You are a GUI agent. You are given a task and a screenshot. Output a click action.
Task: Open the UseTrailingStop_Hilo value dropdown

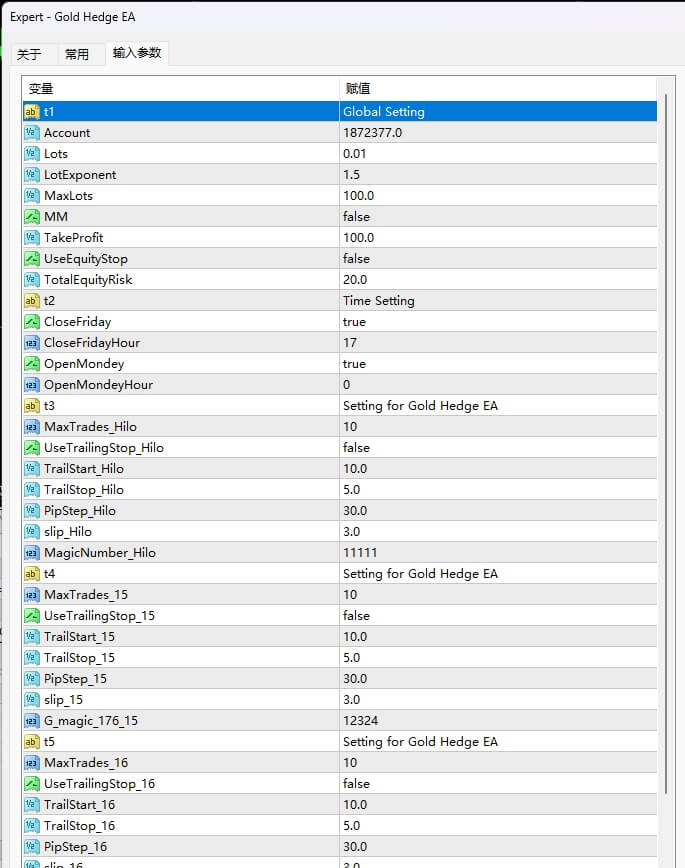coord(356,448)
